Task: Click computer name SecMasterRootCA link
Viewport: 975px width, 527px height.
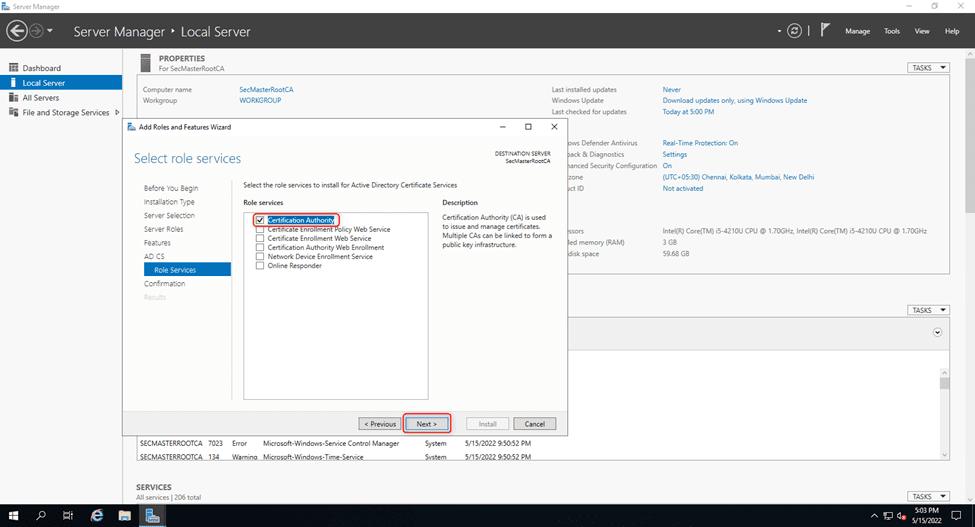Action: point(266,89)
